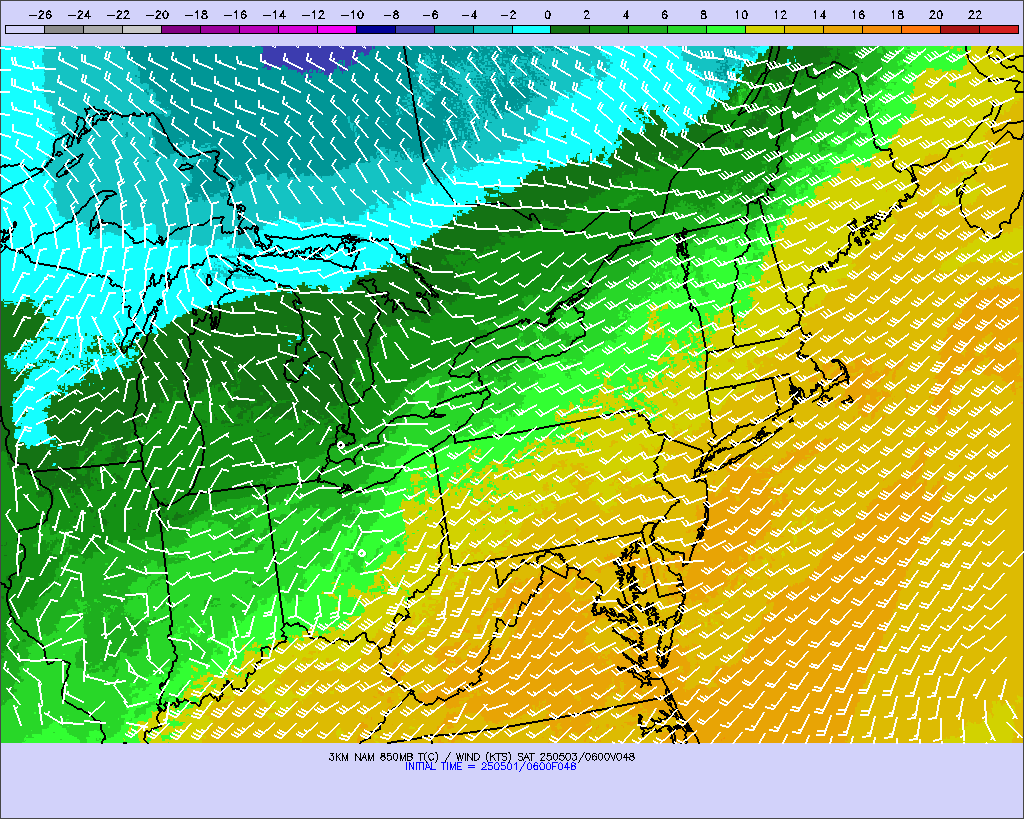The width and height of the screenshot is (1024, 819).
Task: Click the "-20" colorbar label
Action: [x=157, y=15]
